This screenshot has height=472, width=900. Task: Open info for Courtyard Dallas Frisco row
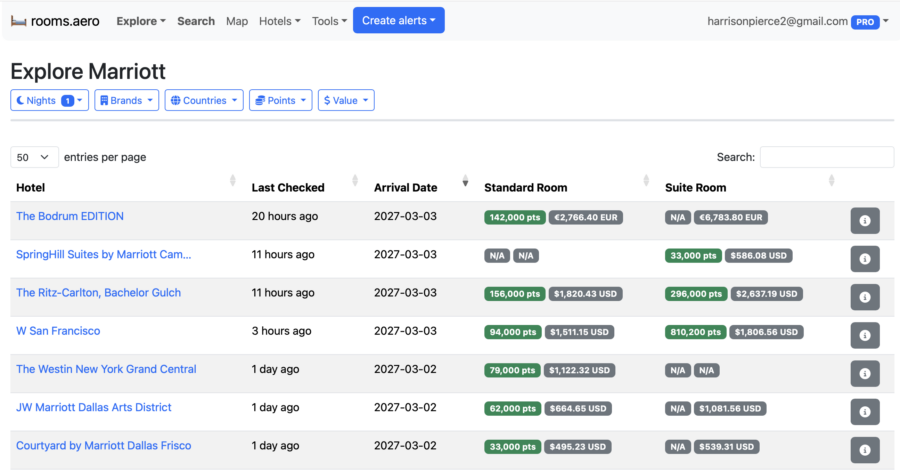pyautogui.click(x=865, y=450)
